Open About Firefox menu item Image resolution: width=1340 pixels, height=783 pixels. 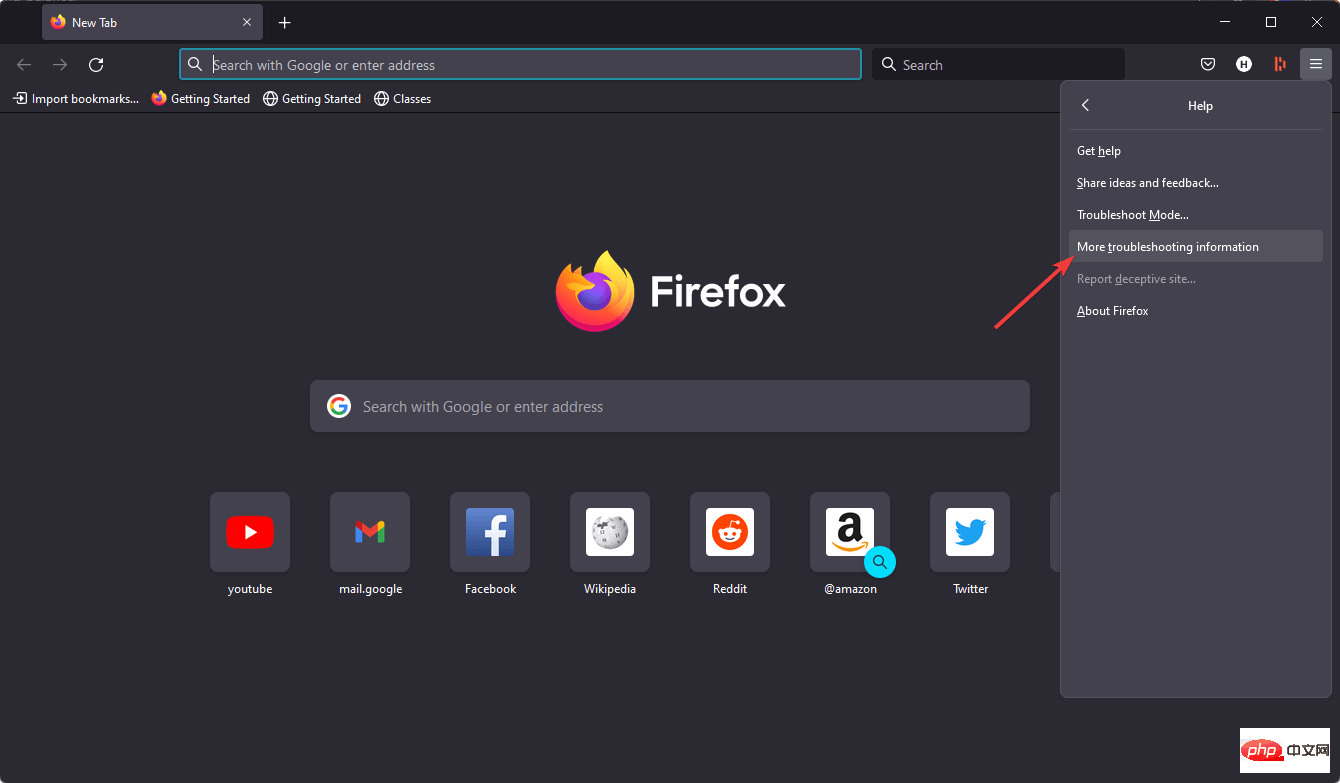click(x=1112, y=311)
